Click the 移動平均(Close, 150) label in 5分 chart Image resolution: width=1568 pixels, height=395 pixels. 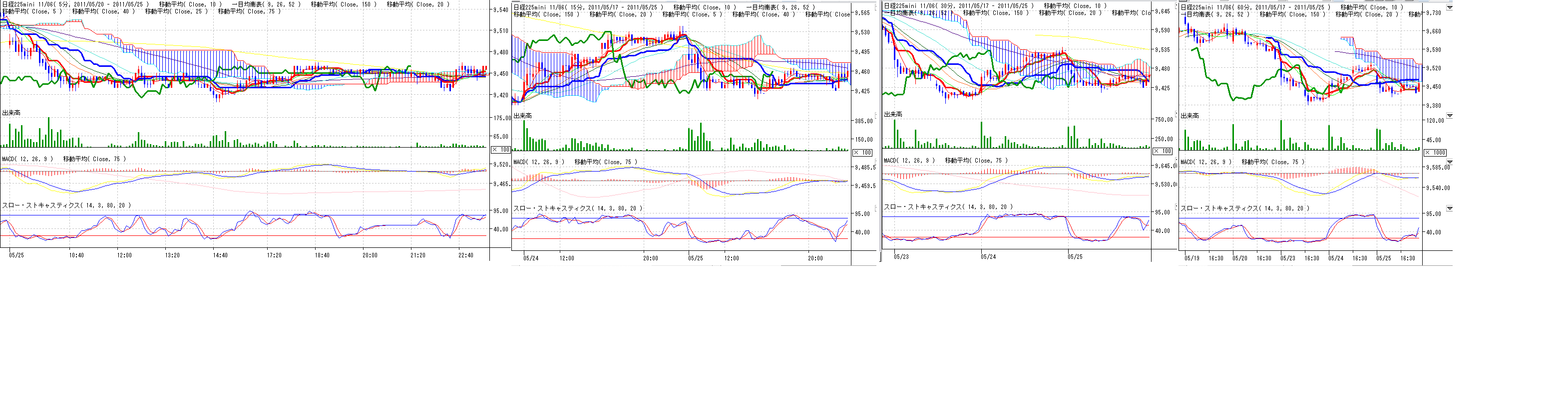pyautogui.click(x=343, y=4)
